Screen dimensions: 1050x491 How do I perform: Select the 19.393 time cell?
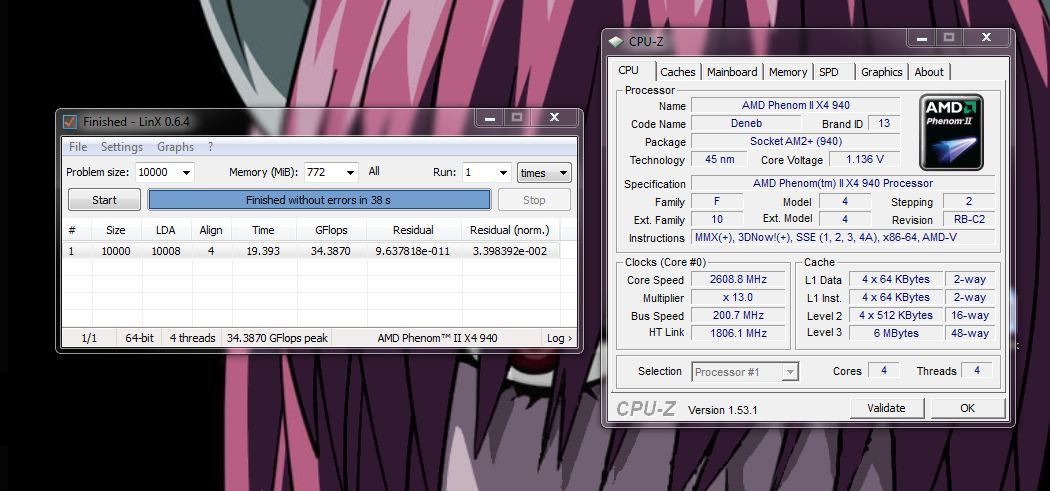pyautogui.click(x=263, y=251)
